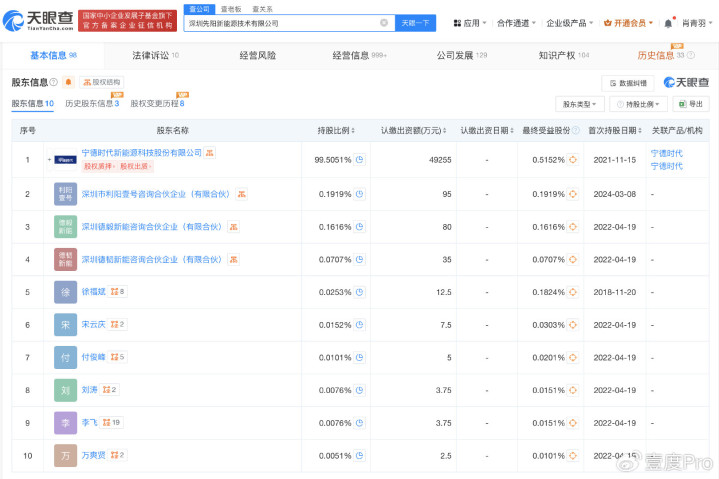Click the shareholder alert bell icon
The height and width of the screenshot is (479, 719).
[x=68, y=82]
